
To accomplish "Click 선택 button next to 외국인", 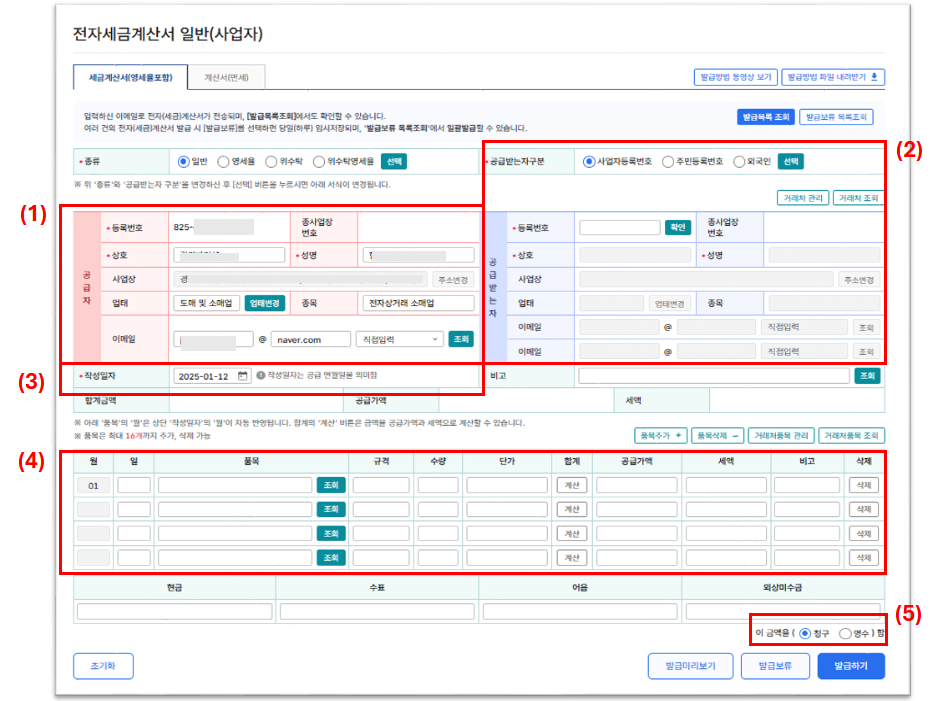I will click(791, 162).
